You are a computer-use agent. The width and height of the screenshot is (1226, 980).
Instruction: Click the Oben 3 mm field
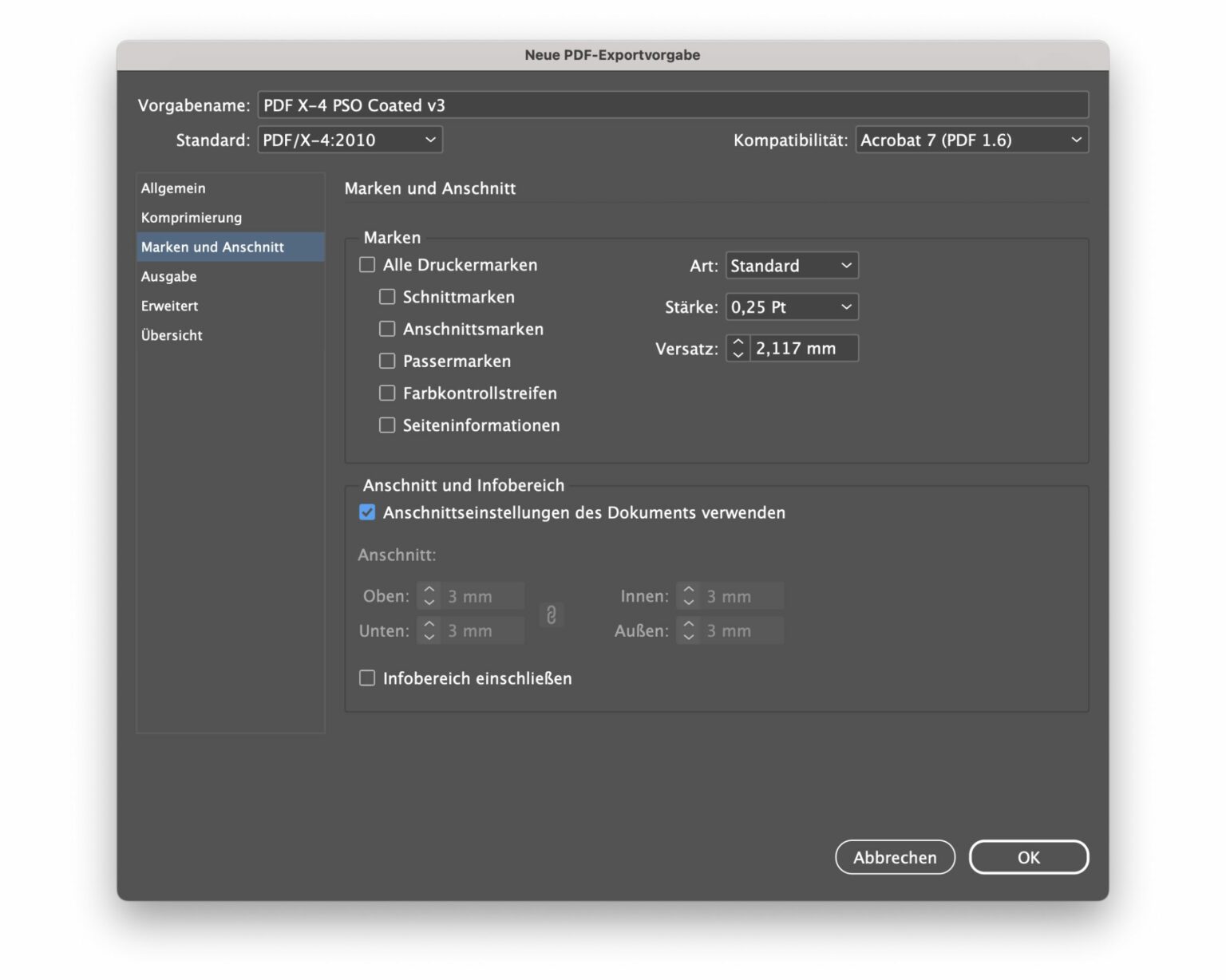pos(483,596)
